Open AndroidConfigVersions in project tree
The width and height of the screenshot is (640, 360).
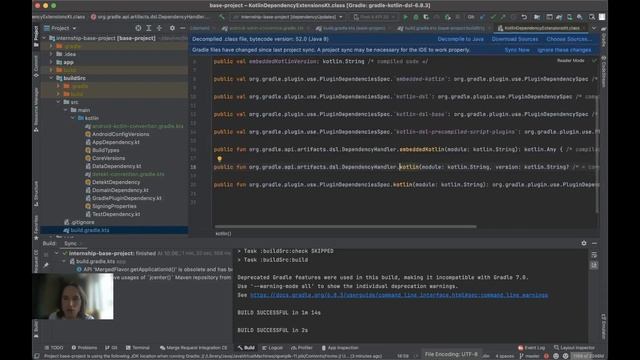[120, 134]
